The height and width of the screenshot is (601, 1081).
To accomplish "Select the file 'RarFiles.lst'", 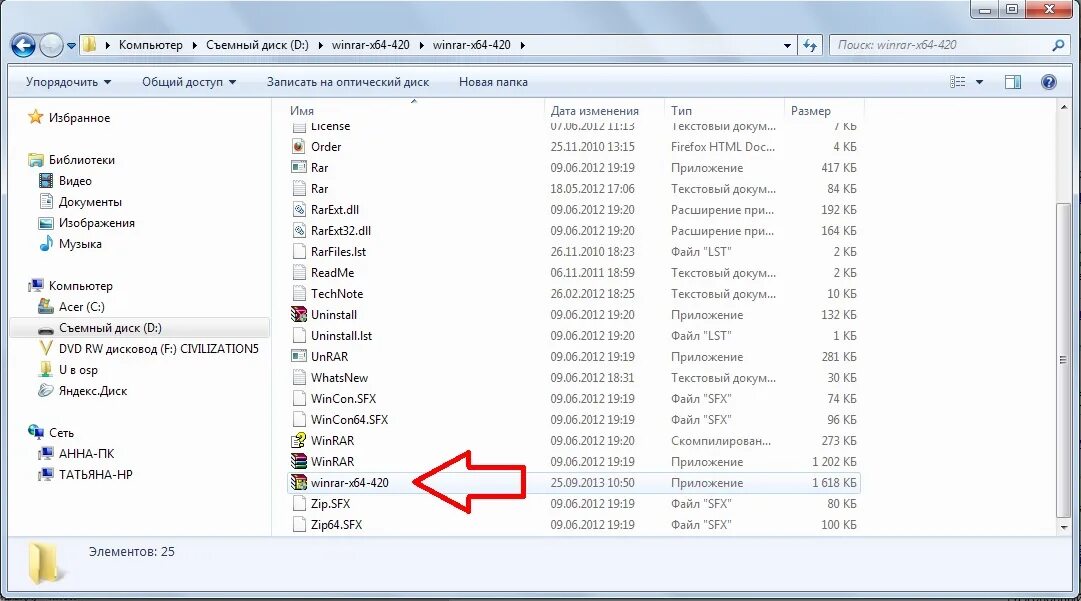I will point(339,252).
